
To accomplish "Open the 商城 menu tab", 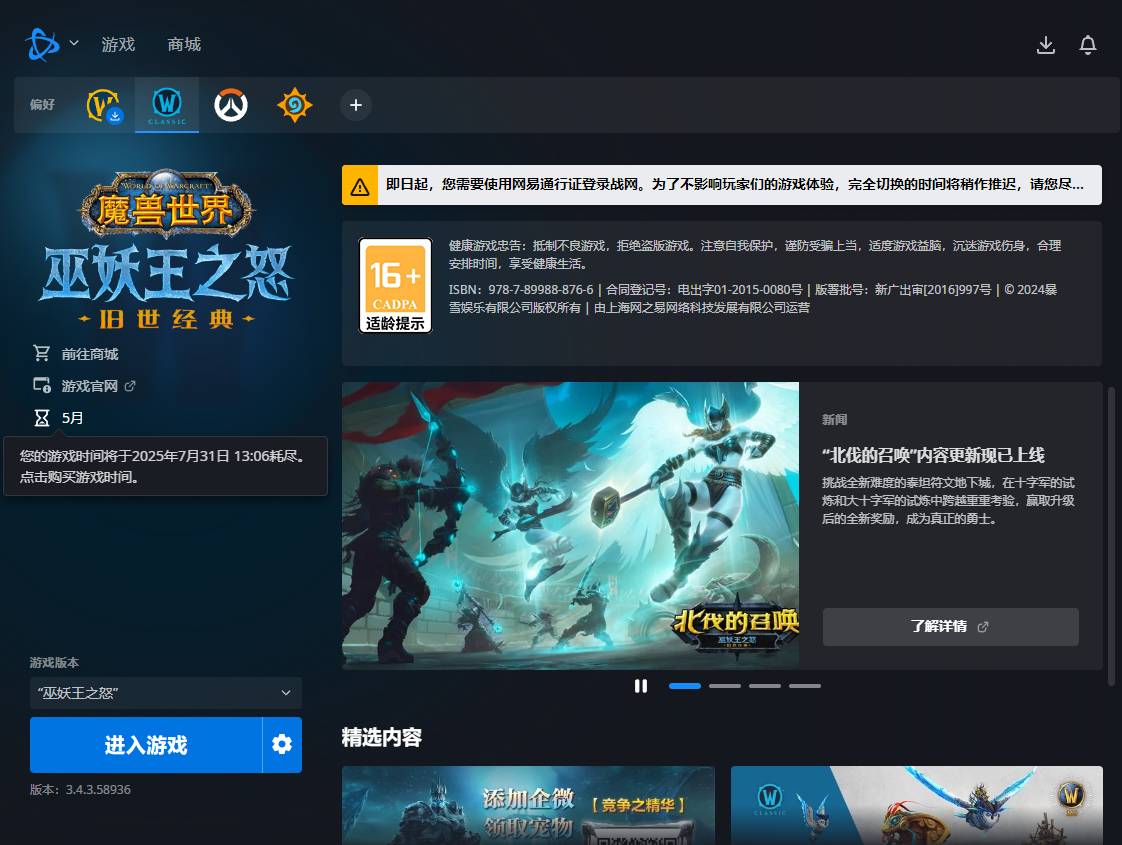I will [184, 44].
